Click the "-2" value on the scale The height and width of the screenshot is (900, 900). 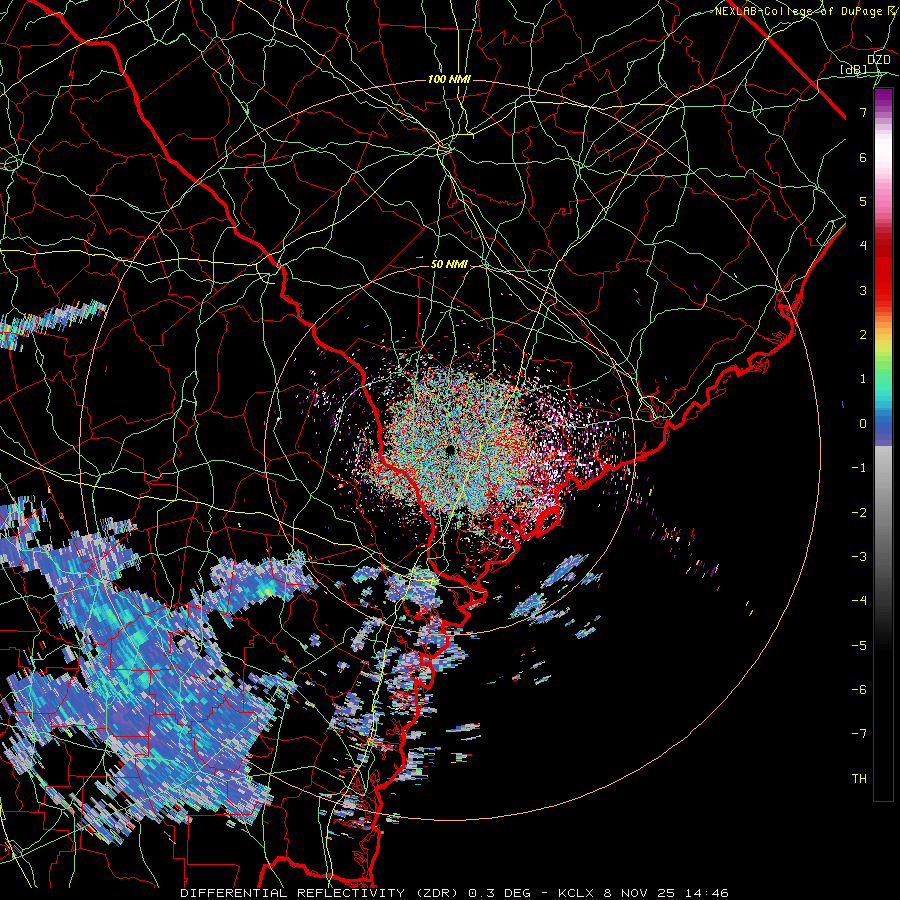[x=859, y=513]
